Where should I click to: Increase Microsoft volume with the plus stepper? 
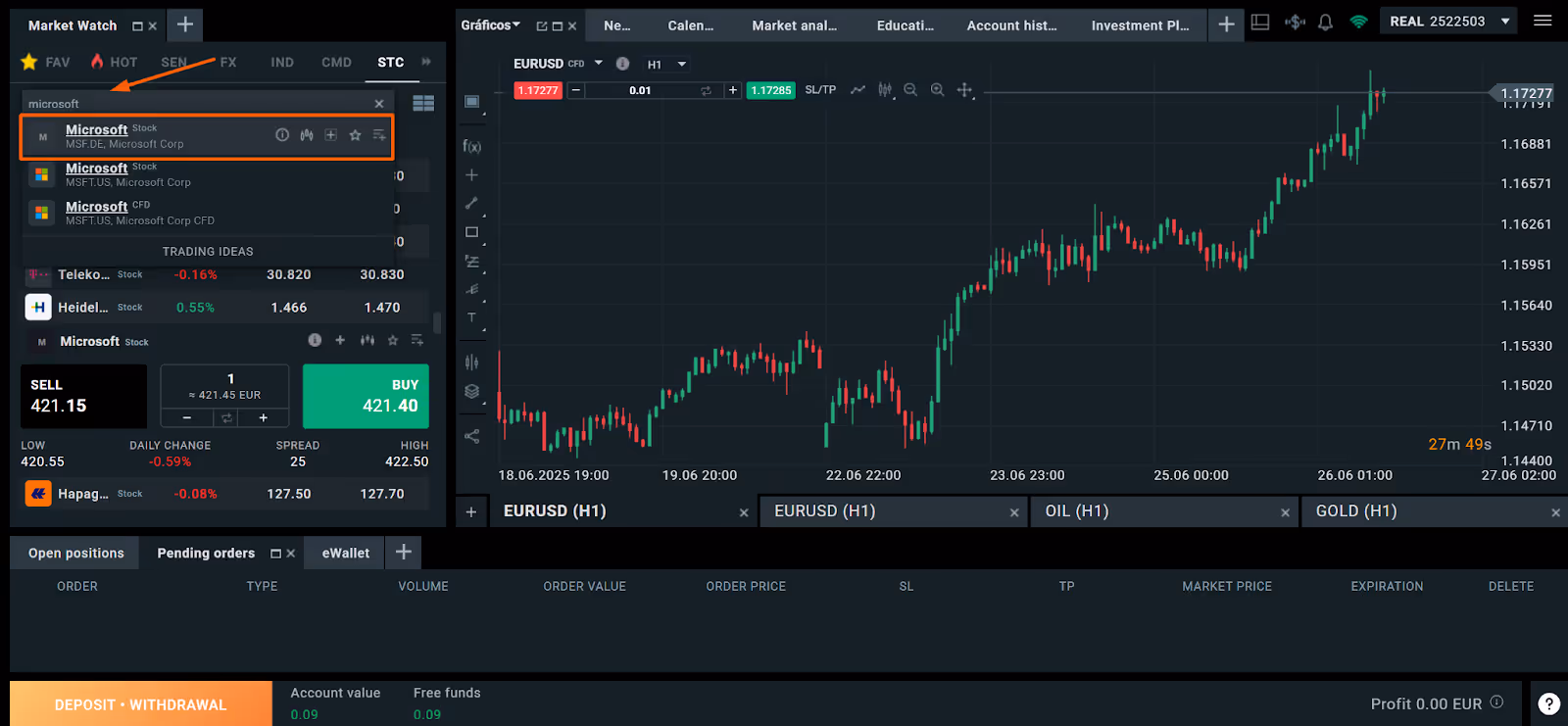[x=264, y=418]
